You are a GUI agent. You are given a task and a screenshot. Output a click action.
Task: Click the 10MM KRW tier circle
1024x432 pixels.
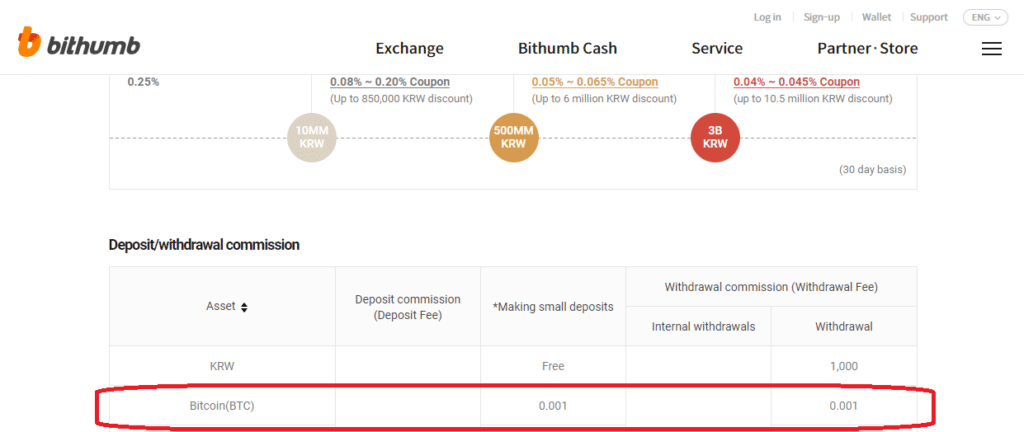point(312,138)
